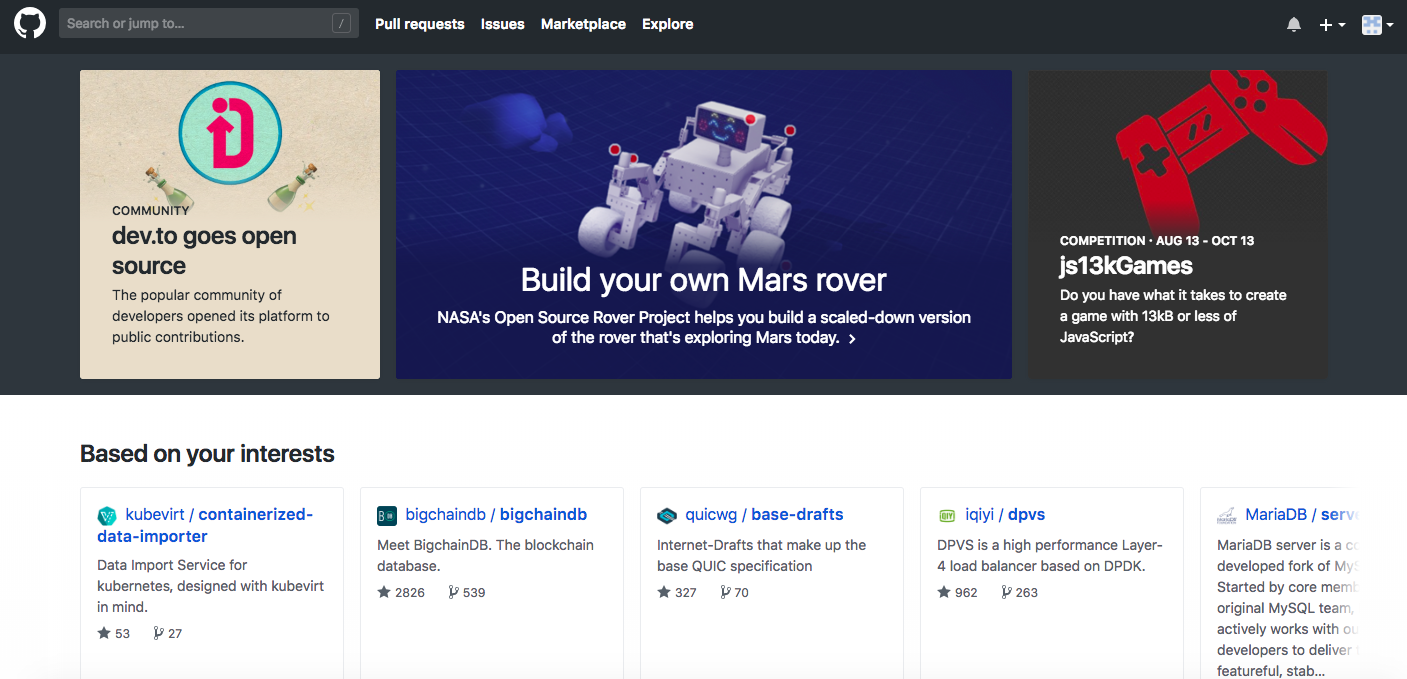
Task: Click the red game controller image
Action: tap(1220, 150)
